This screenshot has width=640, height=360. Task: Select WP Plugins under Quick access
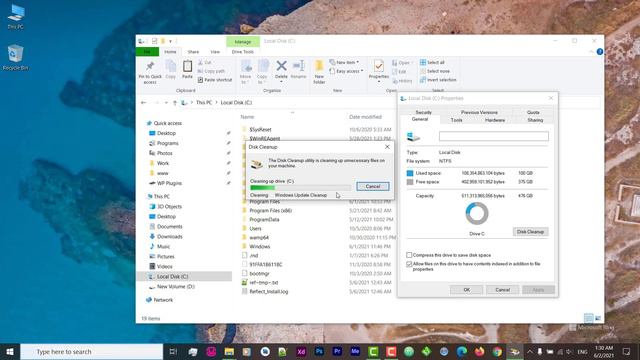[169, 183]
